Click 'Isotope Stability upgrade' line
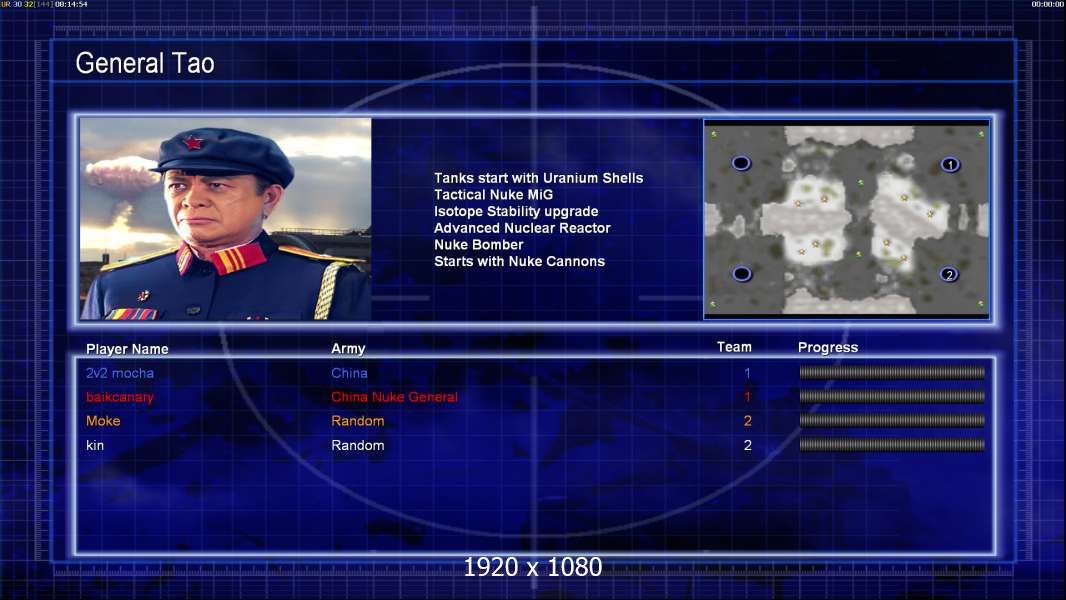1066x600 pixels. tap(516, 211)
